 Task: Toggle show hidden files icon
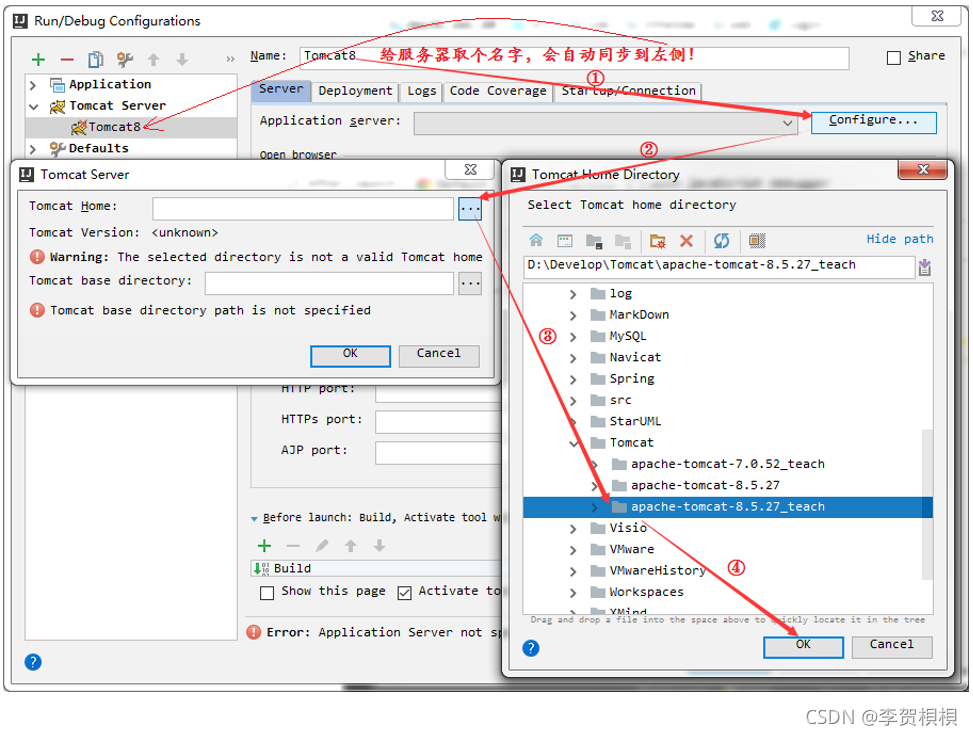[757, 240]
